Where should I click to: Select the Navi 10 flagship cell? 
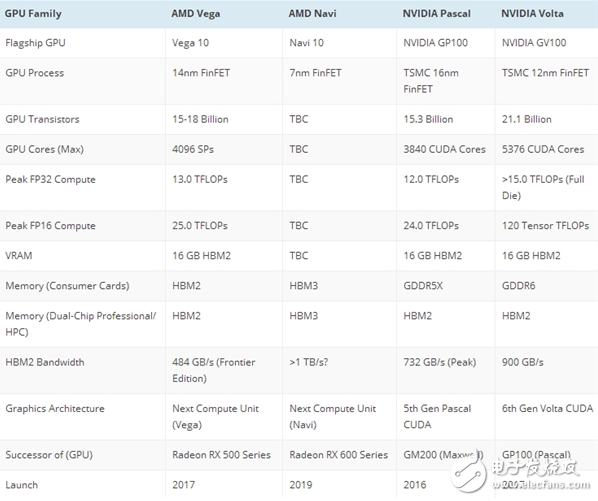pyautogui.click(x=306, y=43)
